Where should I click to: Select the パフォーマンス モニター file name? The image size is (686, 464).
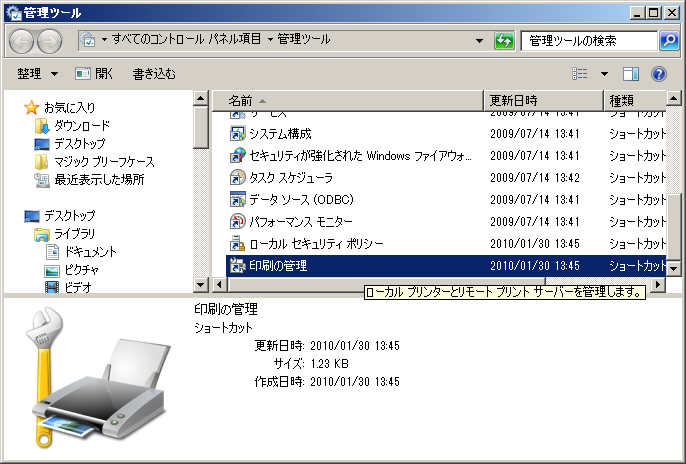(x=301, y=222)
